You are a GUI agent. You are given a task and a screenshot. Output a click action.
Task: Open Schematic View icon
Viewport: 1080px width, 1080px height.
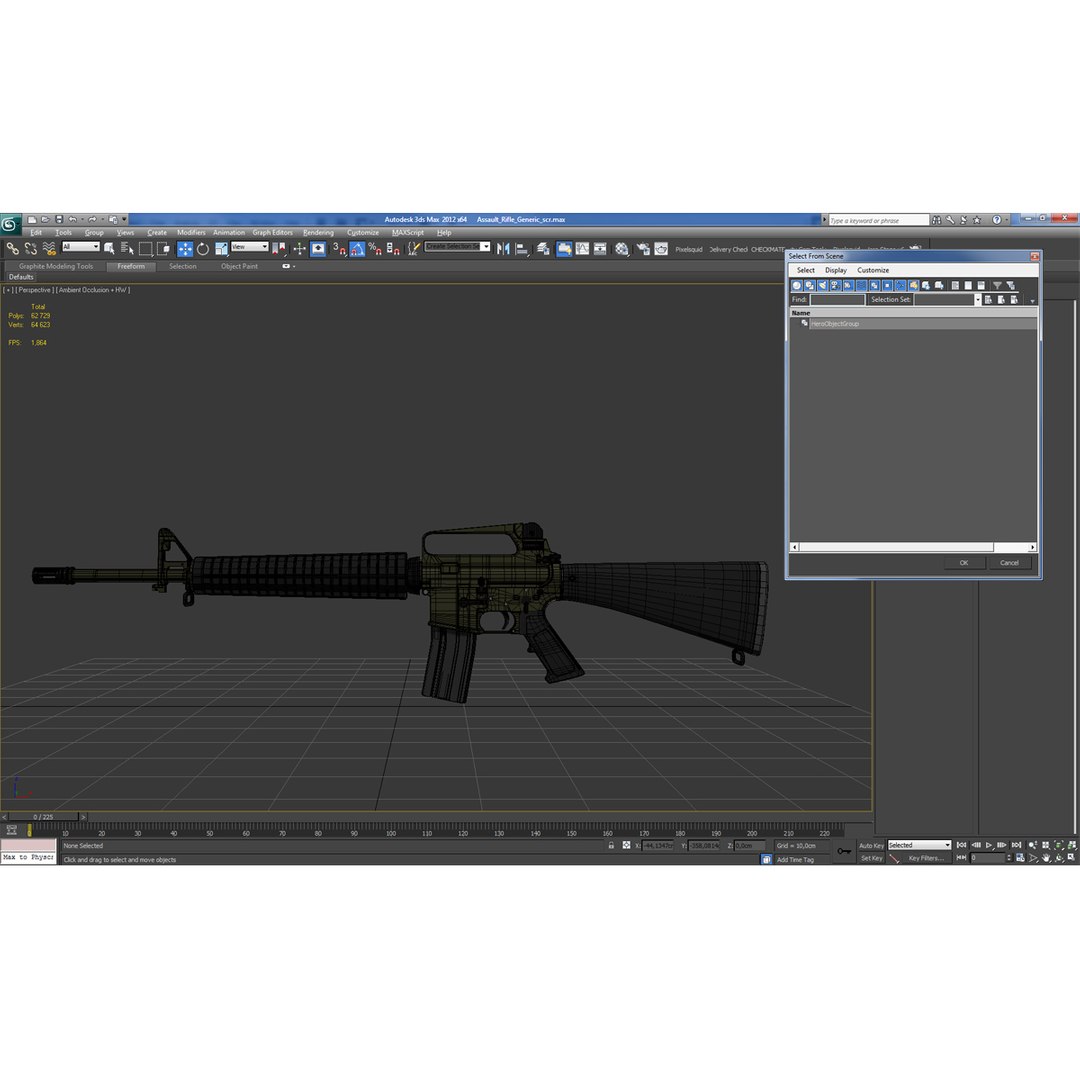click(601, 249)
